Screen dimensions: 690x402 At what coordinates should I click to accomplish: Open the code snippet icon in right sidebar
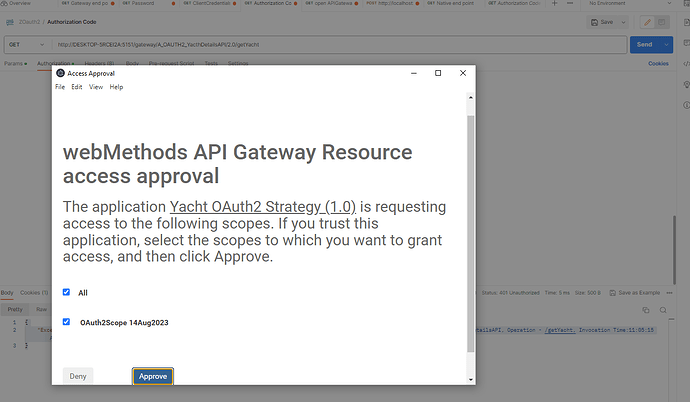coord(686,64)
